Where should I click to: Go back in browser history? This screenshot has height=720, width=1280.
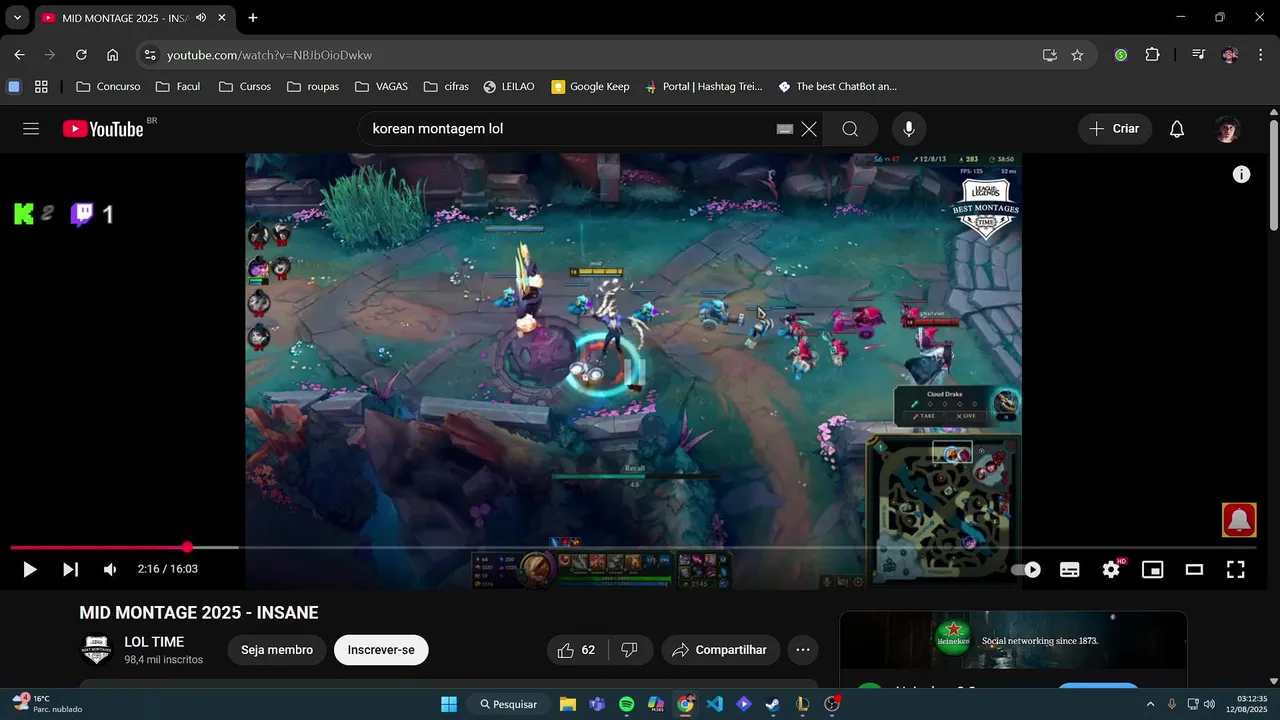tap(20, 55)
